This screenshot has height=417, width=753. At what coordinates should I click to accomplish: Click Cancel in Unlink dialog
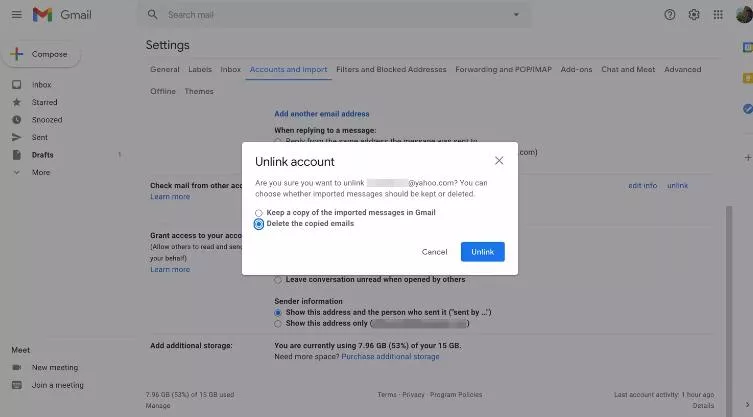[434, 252]
